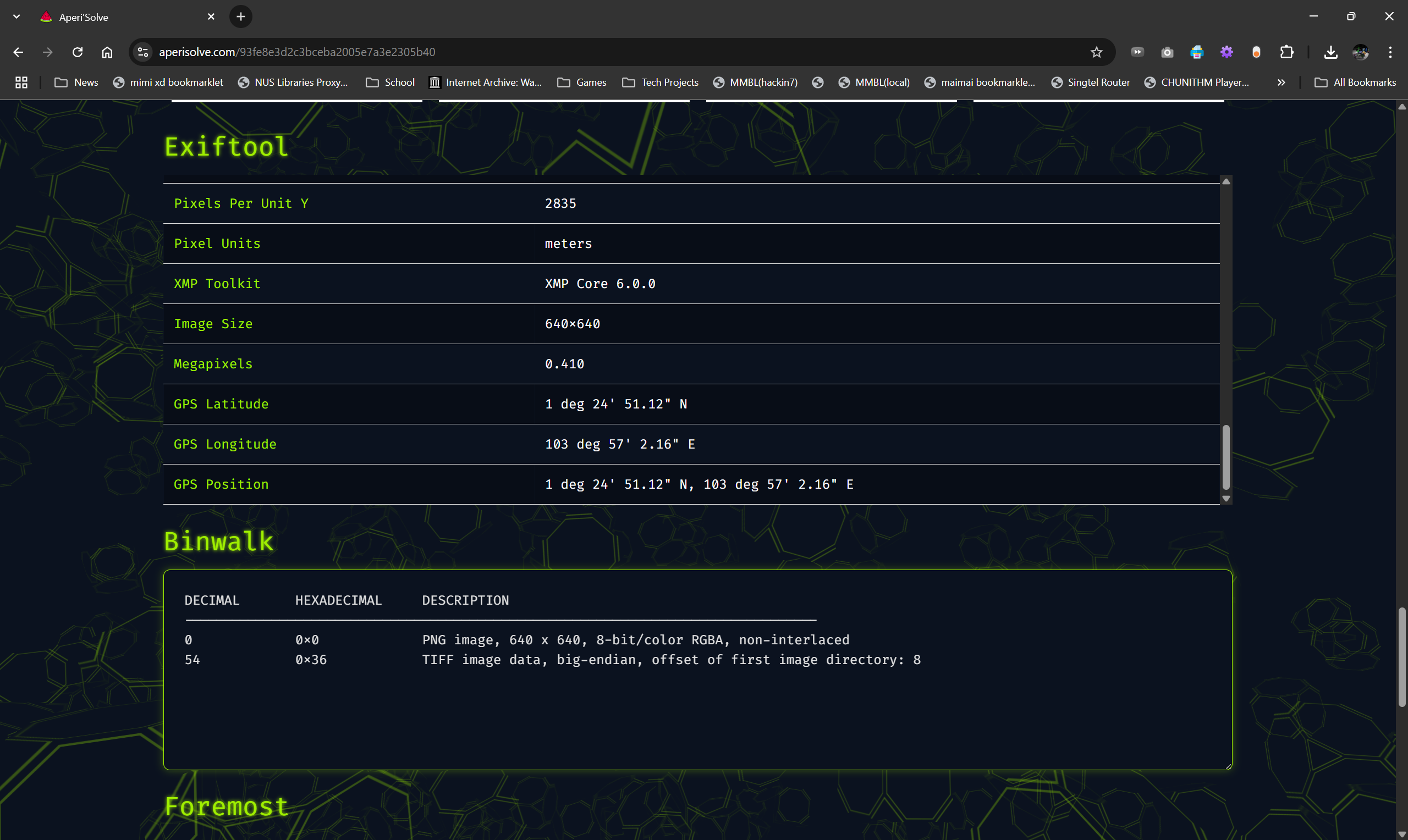Open the Internet Archive Wayback bookmark
This screenshot has width=1408, height=840.
click(486, 82)
